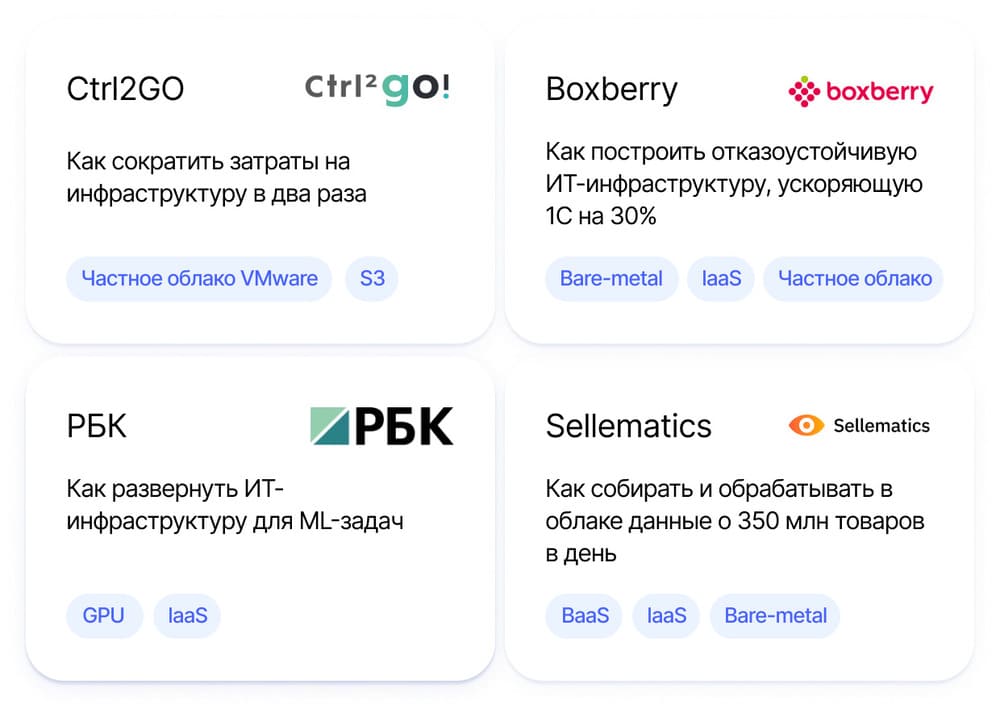Screen dimensions: 1000x713
Task: Choose the IaaS tag in Boxberry card
Action: (x=721, y=279)
